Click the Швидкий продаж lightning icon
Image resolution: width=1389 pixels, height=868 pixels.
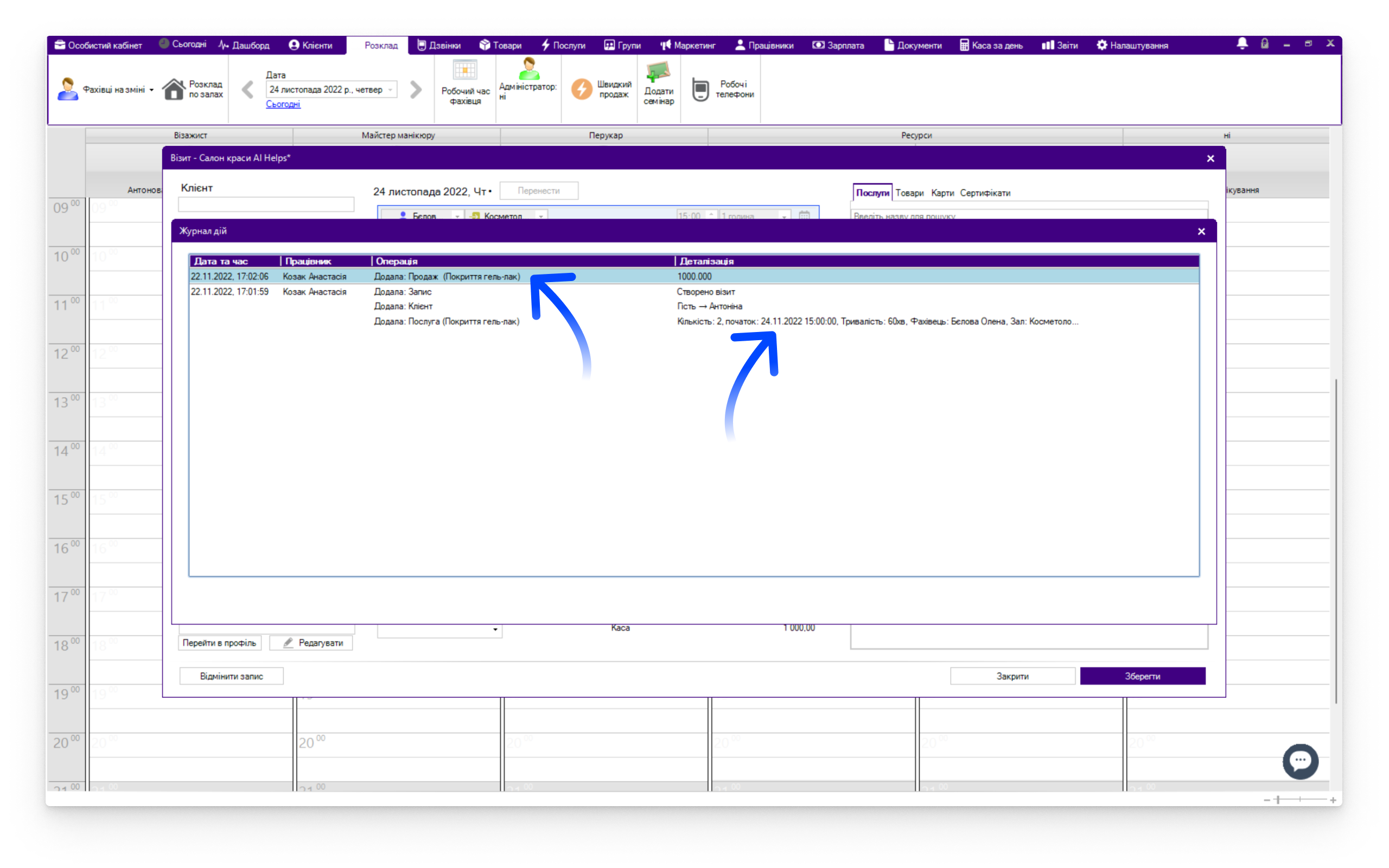click(582, 89)
